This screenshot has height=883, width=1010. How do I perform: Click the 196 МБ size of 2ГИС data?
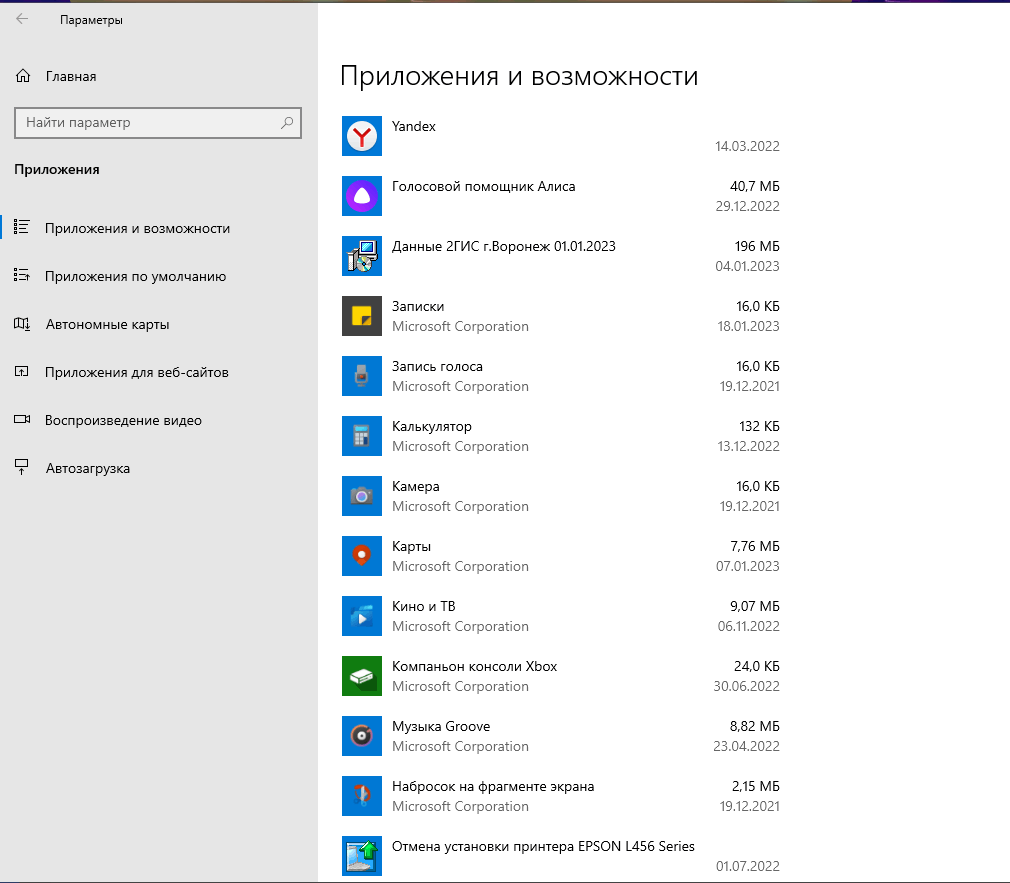coord(757,246)
